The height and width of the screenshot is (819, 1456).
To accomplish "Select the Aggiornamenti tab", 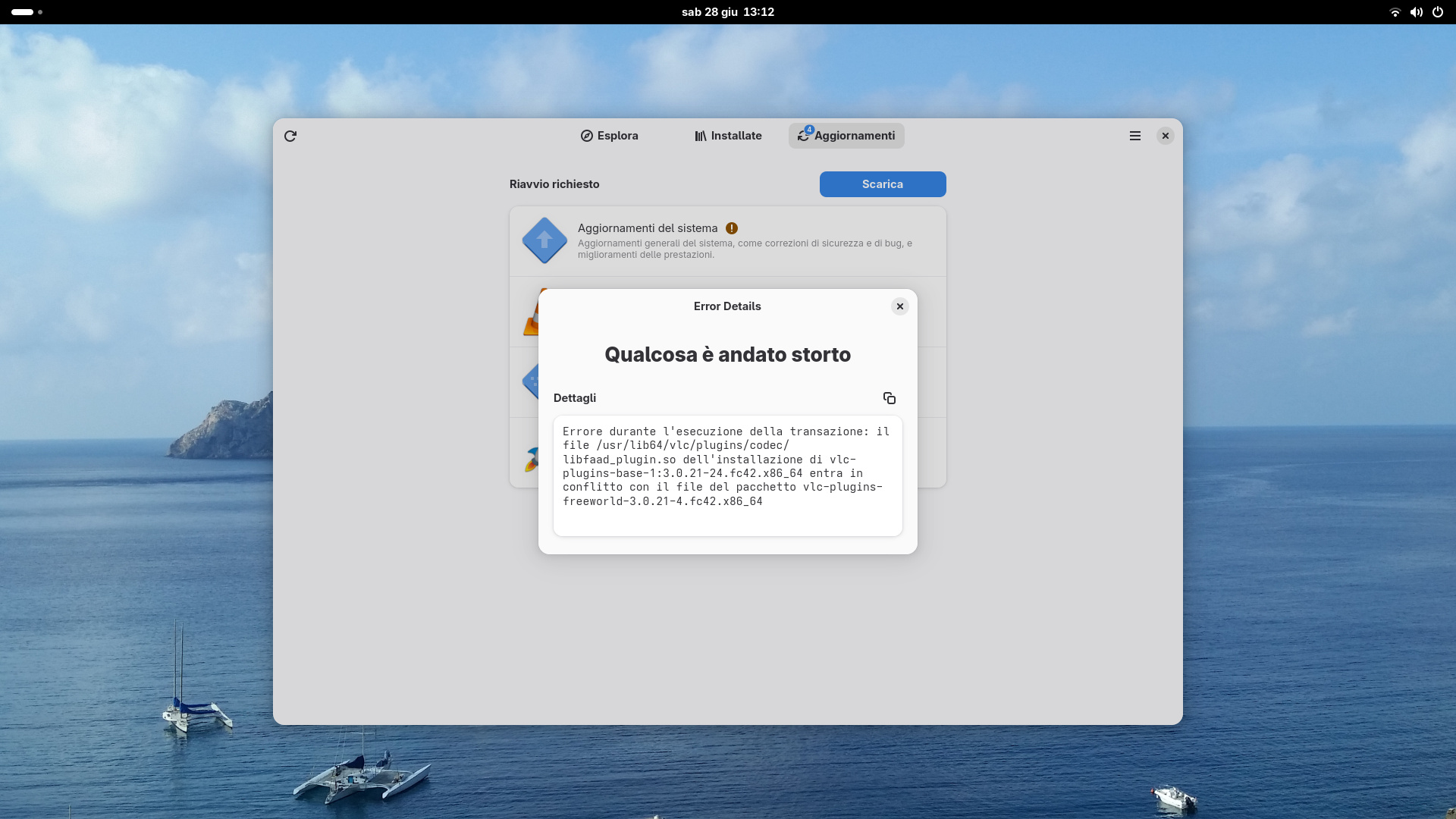I will pos(846,136).
